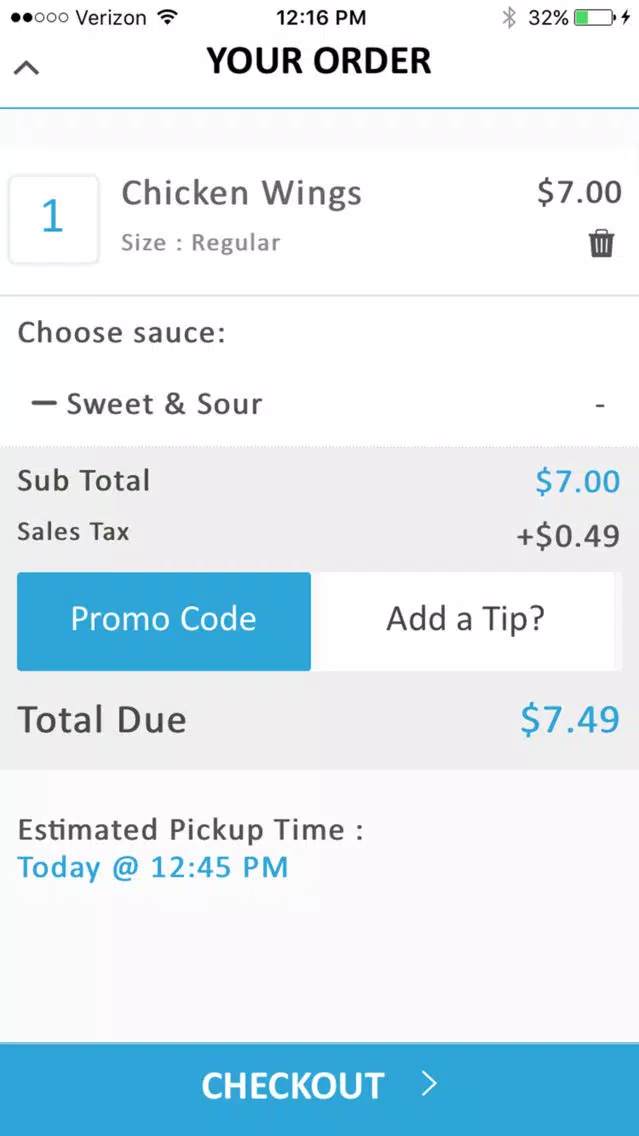Tap the arrow beside CHECKOUT
This screenshot has width=639, height=1136.
430,1084
